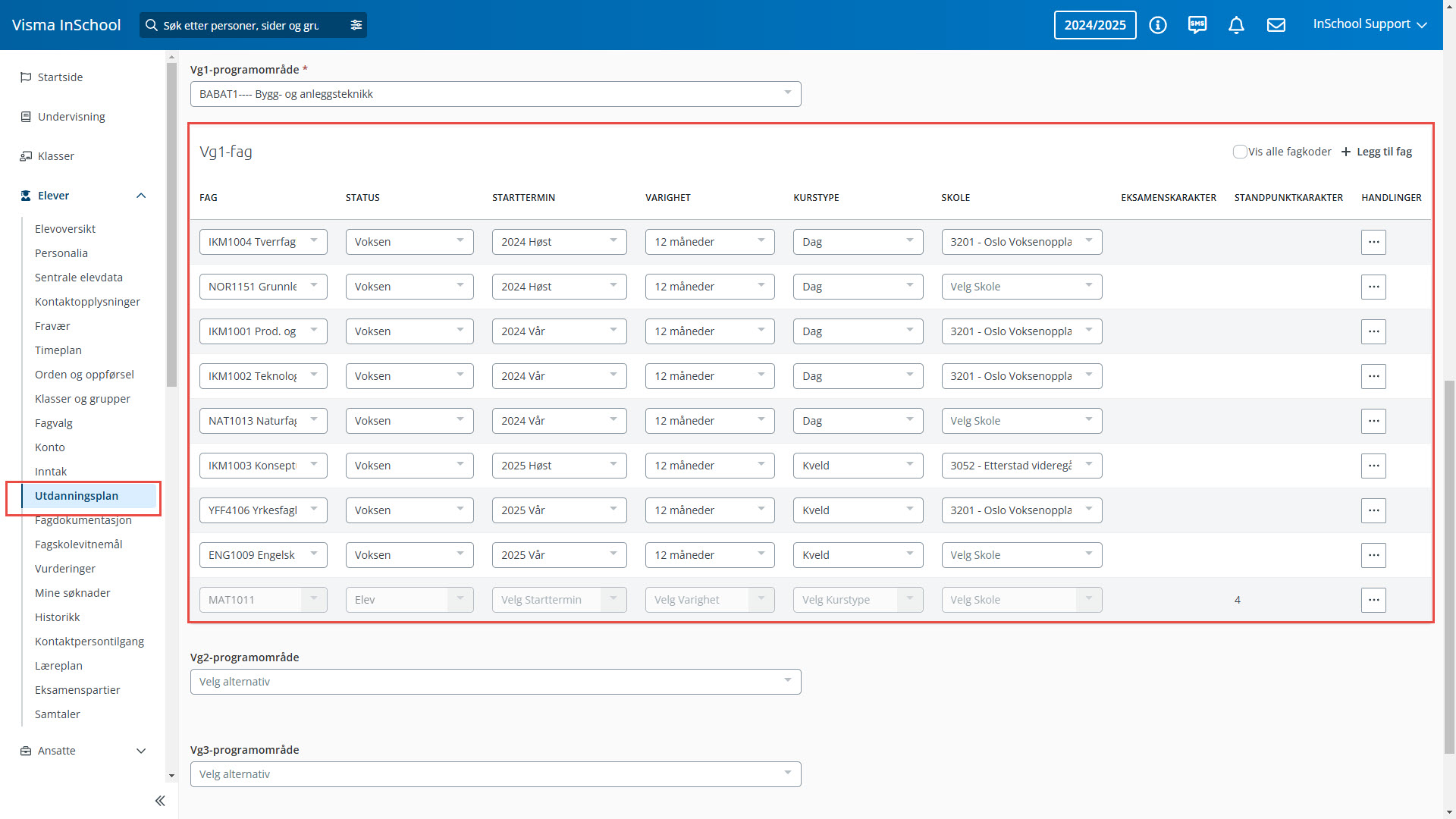The height and width of the screenshot is (819, 1456).
Task: Collapse the sidebar with double-chevron icon
Action: [160, 801]
